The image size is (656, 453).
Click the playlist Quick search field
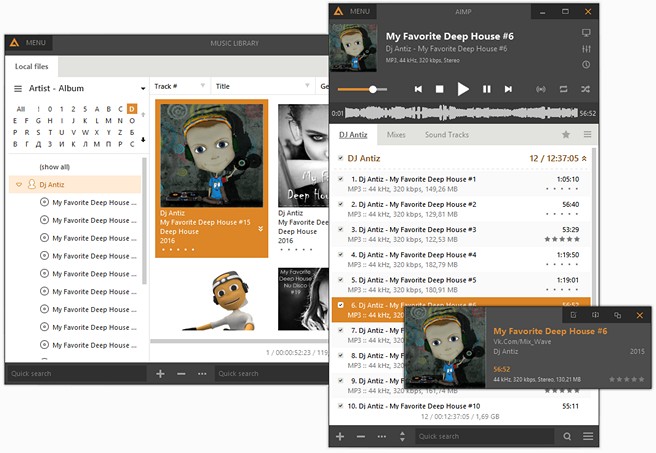coord(484,436)
